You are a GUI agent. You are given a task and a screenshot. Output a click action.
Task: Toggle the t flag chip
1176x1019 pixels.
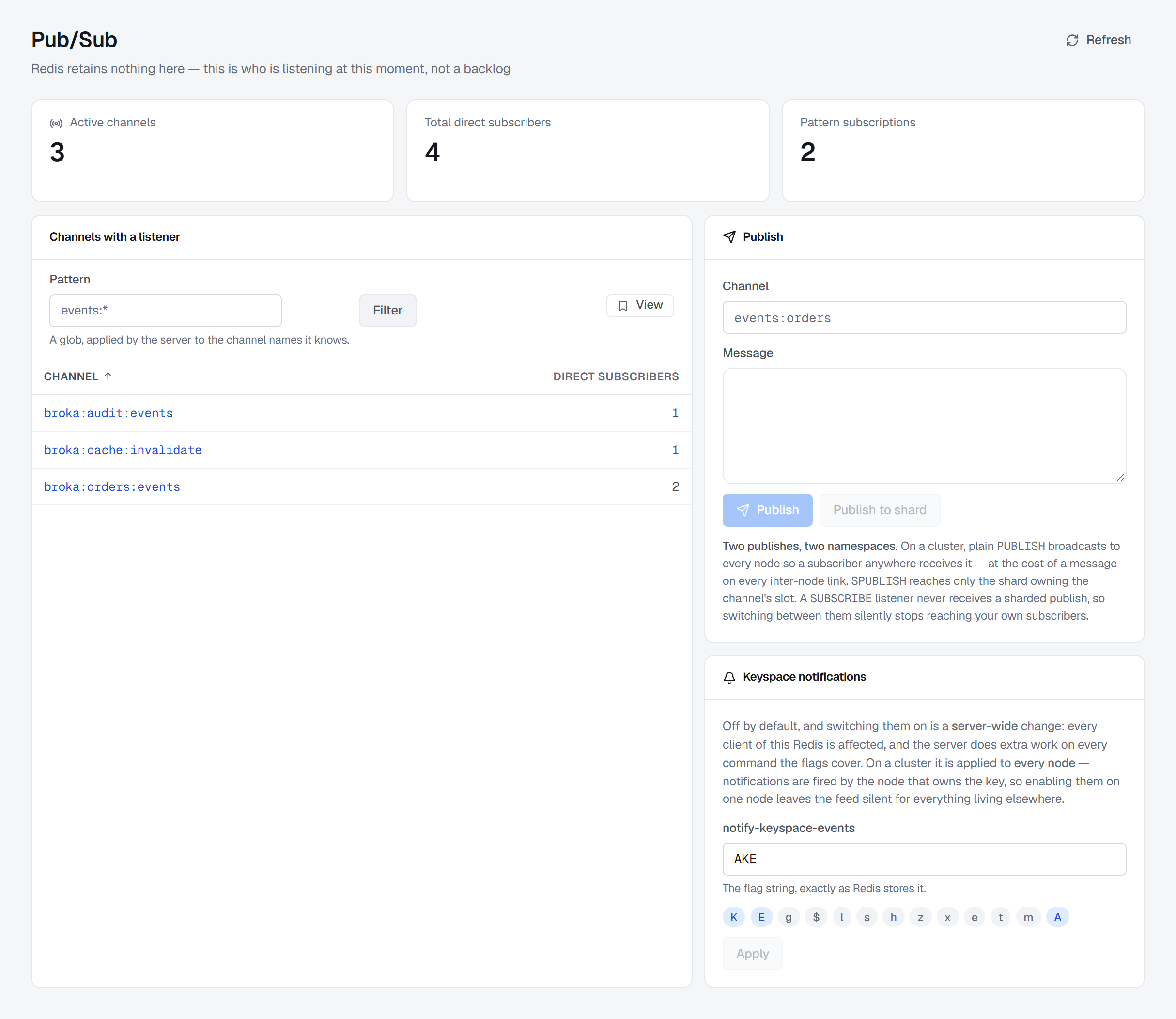click(1001, 917)
